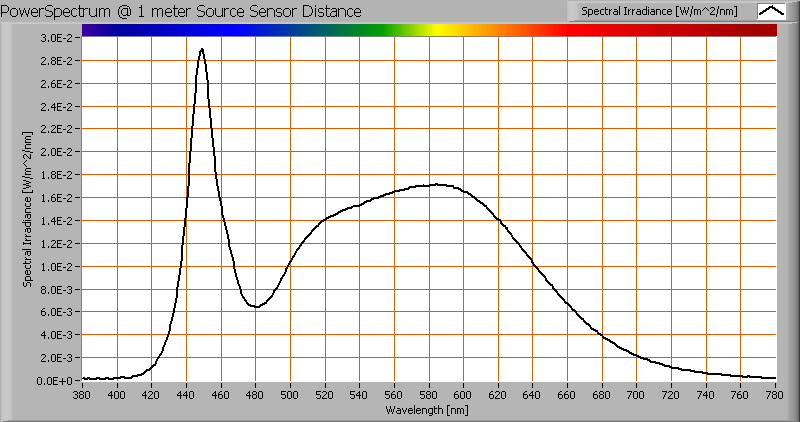This screenshot has height=422, width=800.
Task: Click the Wavelength [nm] x-axis label
Action: point(429,410)
